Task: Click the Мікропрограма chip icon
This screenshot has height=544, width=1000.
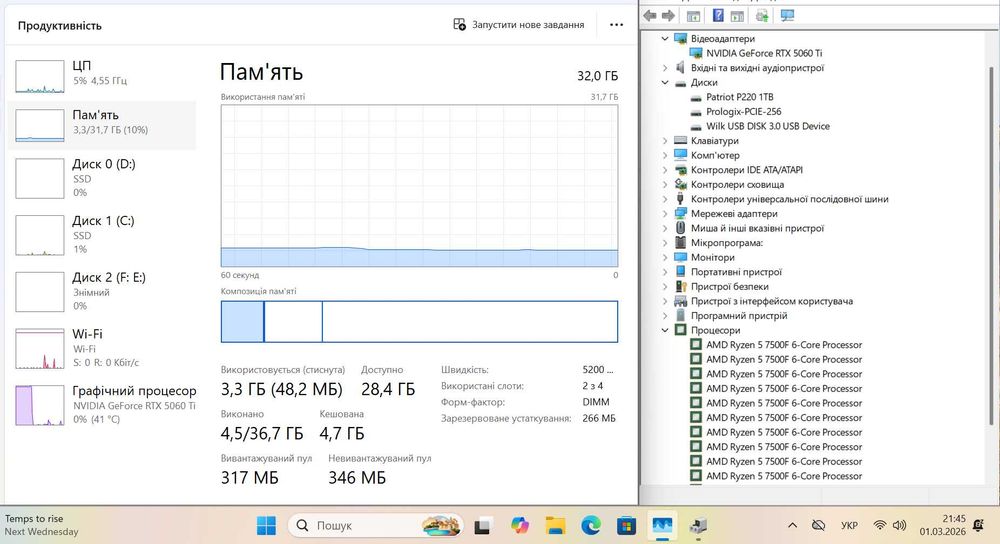Action: (x=680, y=243)
